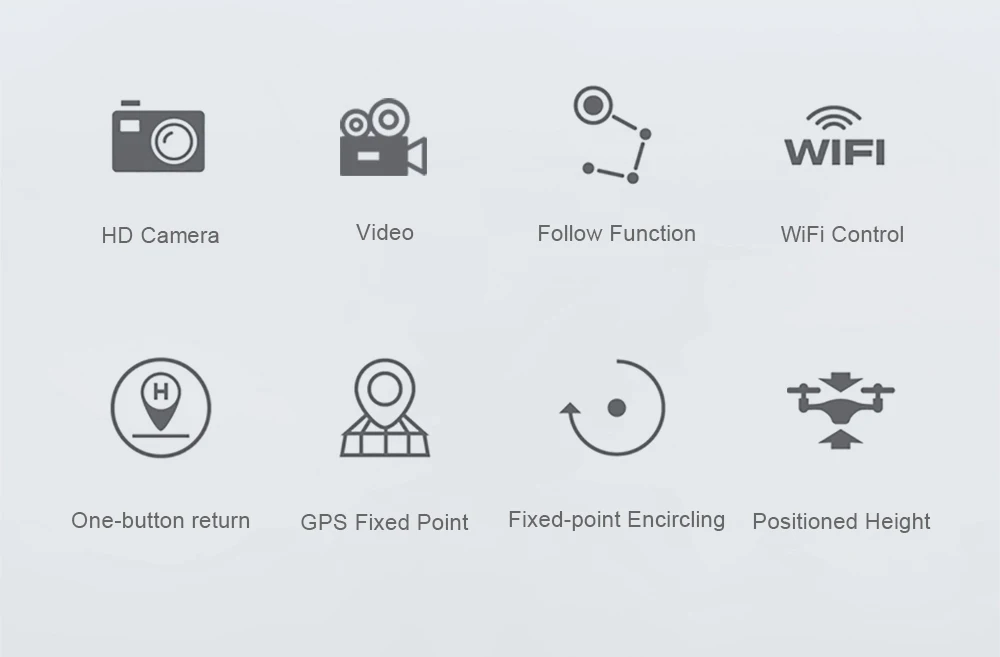The image size is (1000, 657).
Task: Click the Positioned Height label
Action: tap(841, 521)
